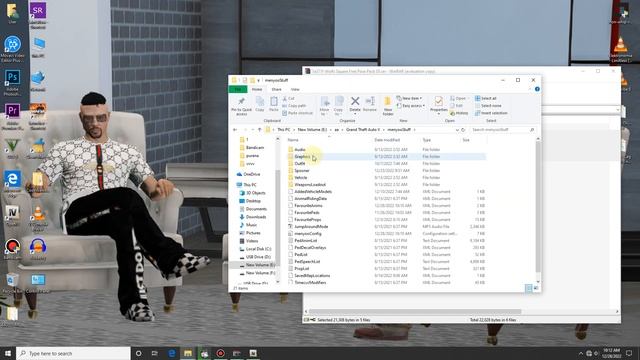640x360 pixels.
Task: Select Local Disk (C:) in the navigation pane
Action: [258, 249]
